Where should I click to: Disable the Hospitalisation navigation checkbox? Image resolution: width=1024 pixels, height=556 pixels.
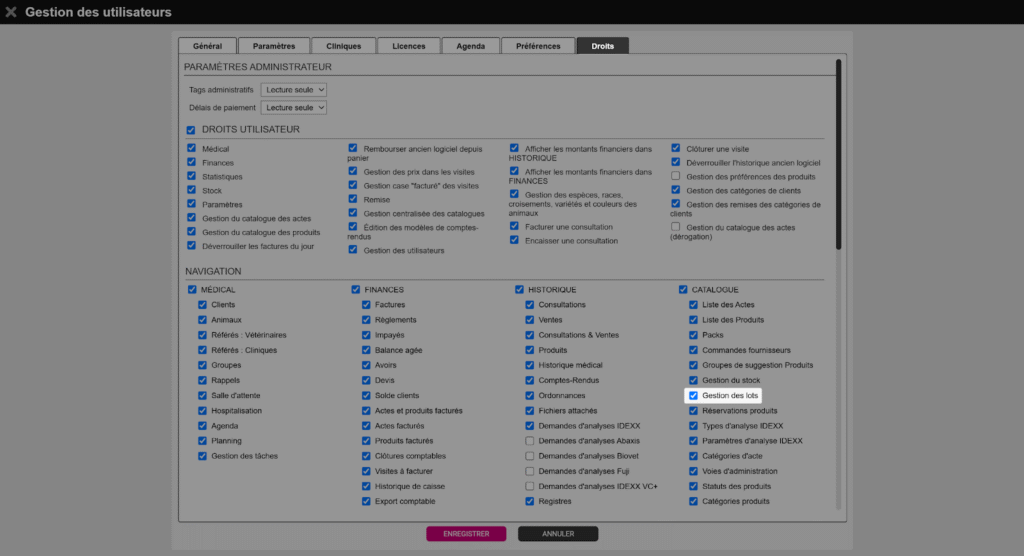coord(202,411)
